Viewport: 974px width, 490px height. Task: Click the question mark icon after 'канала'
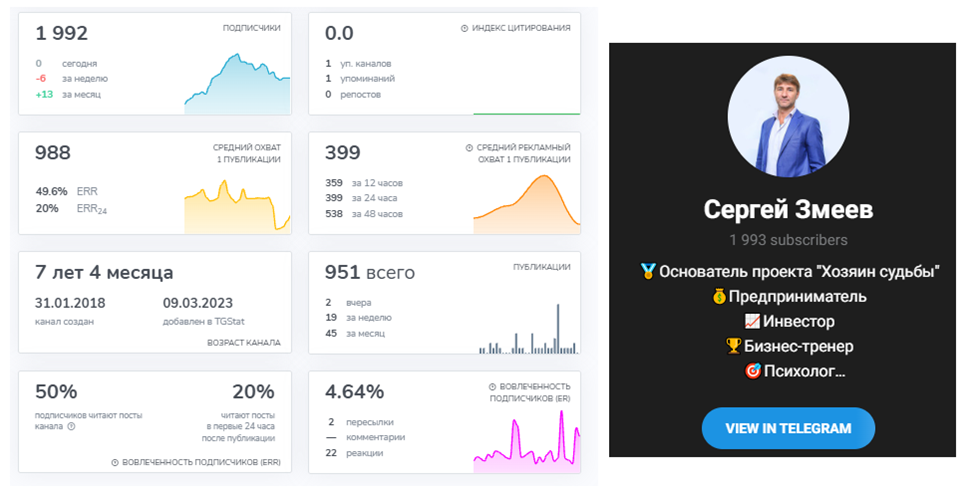[71, 427]
